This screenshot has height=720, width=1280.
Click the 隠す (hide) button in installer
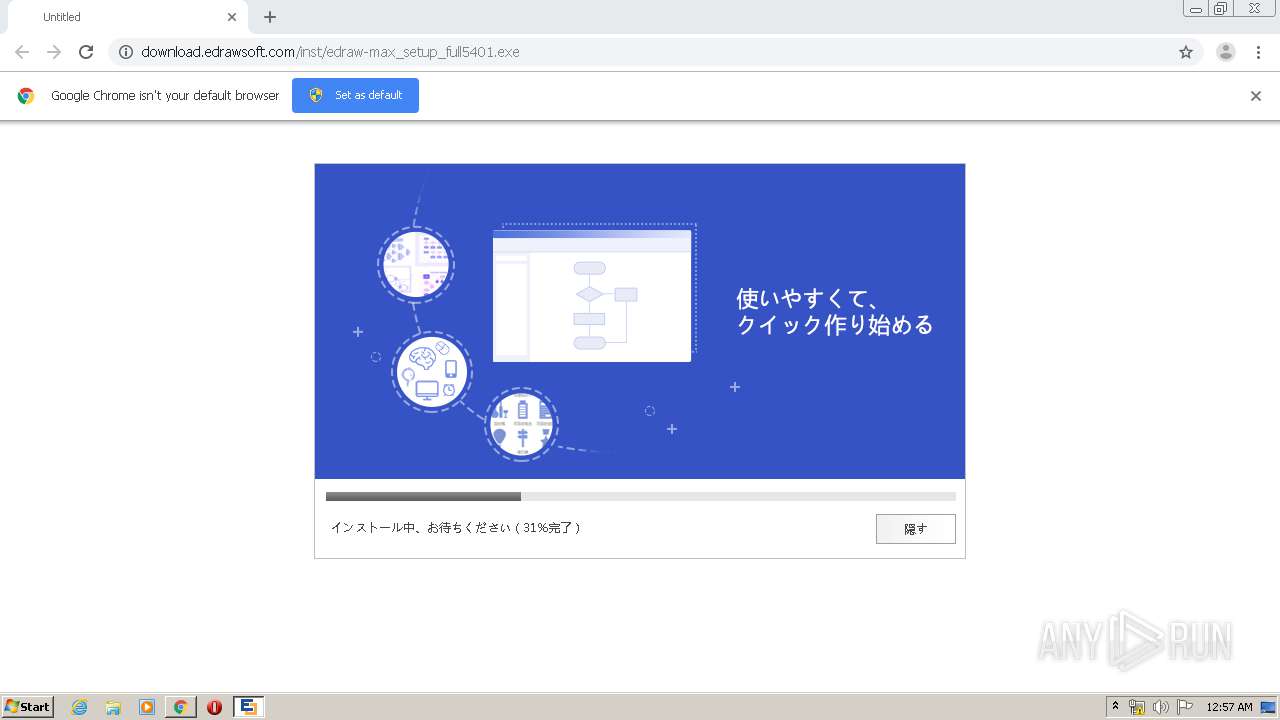pos(915,529)
